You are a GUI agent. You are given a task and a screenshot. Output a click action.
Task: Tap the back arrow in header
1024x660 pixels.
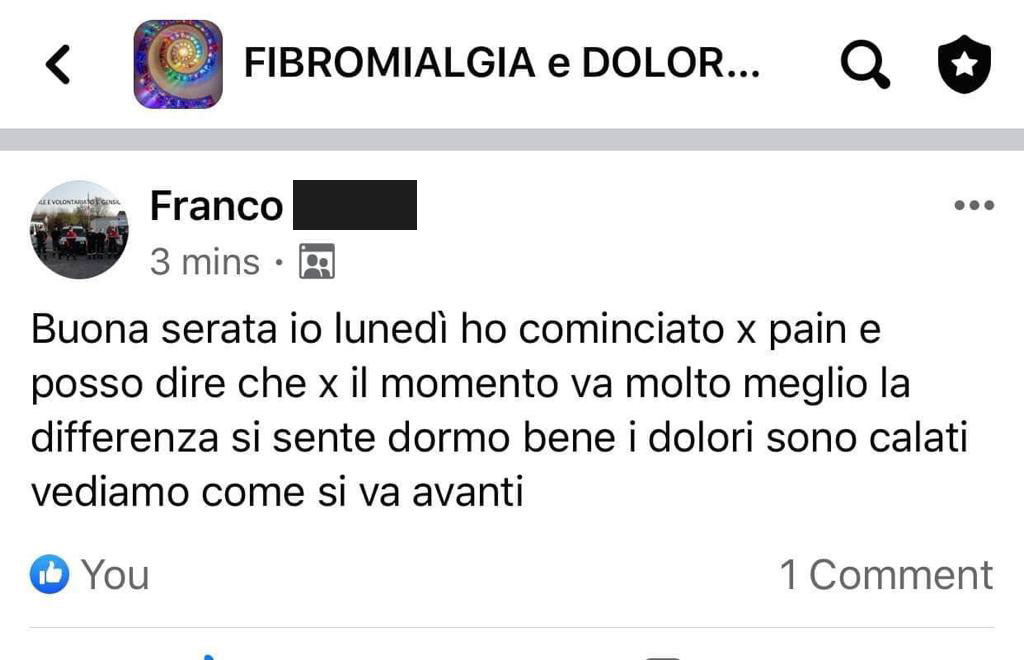click(57, 64)
